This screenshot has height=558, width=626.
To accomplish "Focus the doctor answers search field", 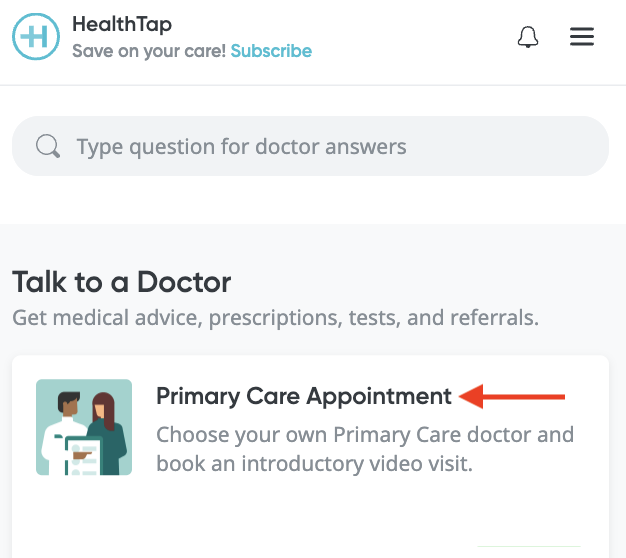I will 310,146.
